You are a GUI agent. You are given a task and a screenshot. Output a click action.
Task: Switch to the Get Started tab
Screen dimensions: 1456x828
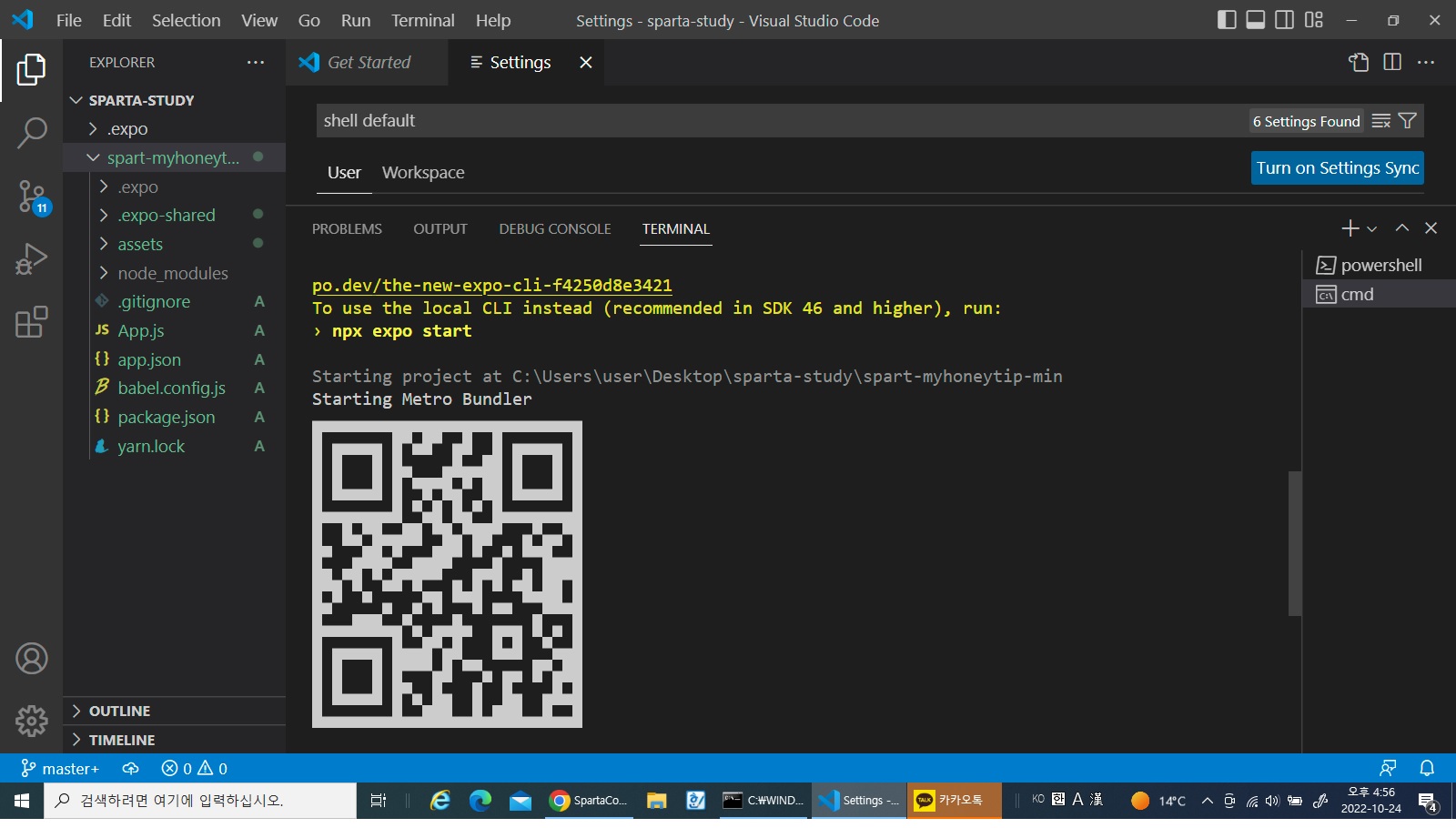pyautogui.click(x=367, y=62)
